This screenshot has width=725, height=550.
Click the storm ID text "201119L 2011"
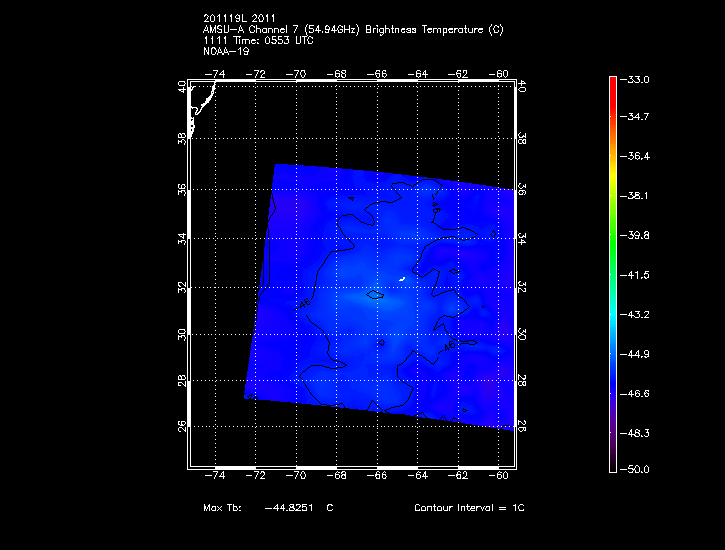tap(239, 18)
